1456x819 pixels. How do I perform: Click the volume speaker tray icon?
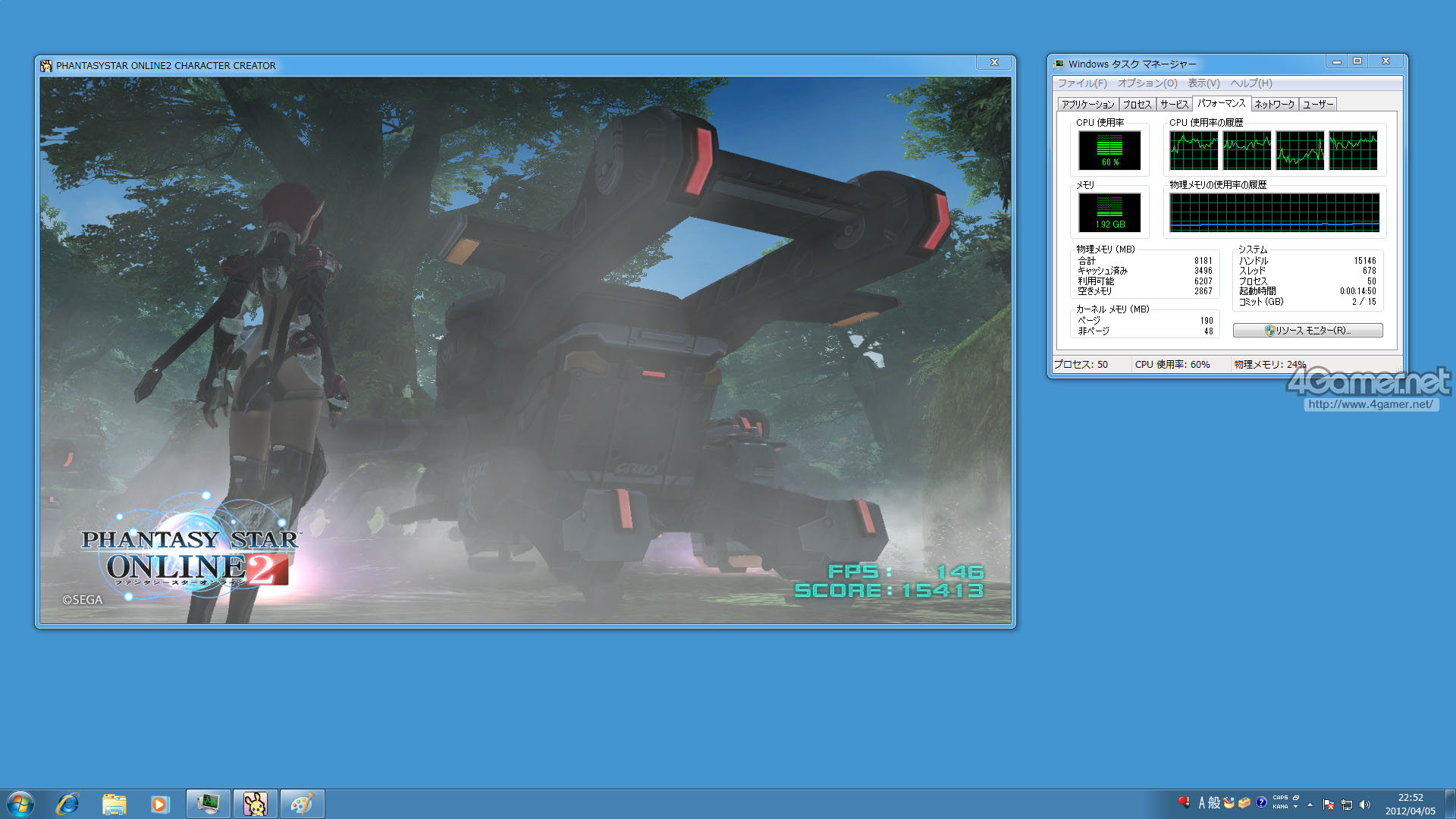pos(1365,805)
